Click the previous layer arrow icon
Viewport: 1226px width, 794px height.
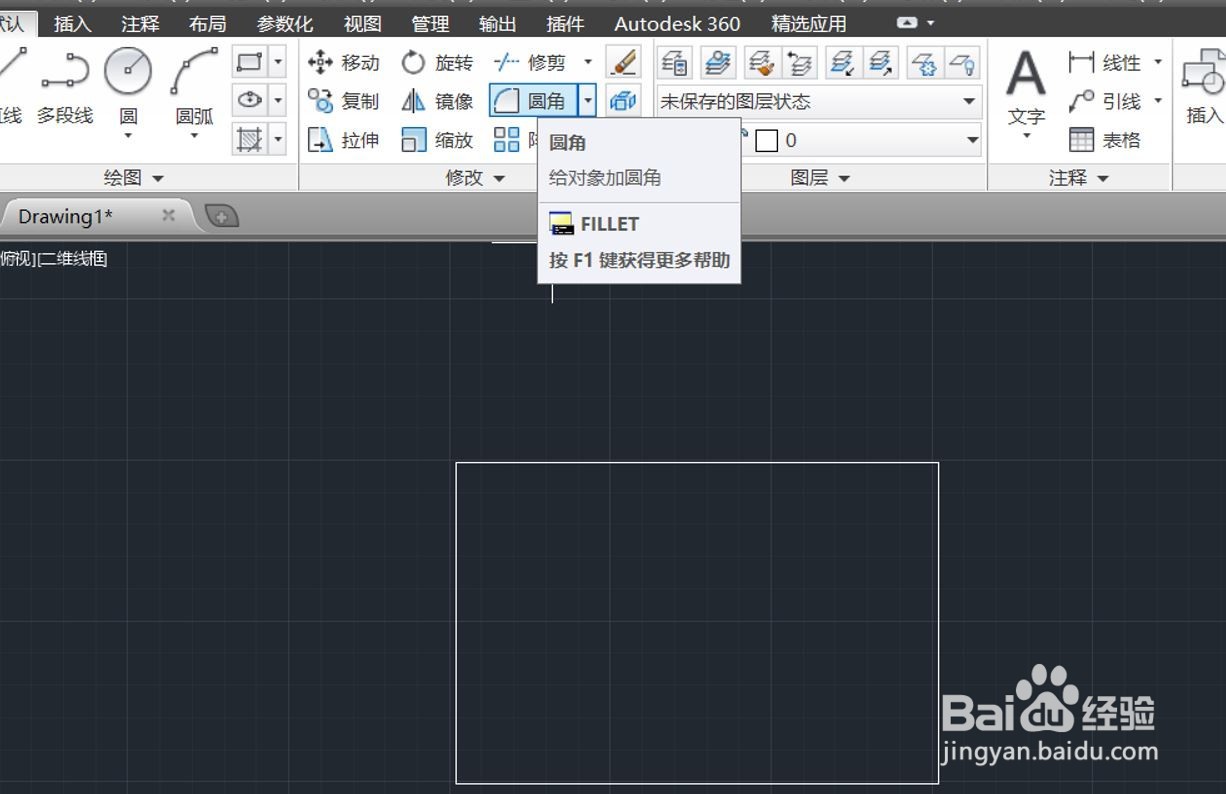(x=799, y=63)
